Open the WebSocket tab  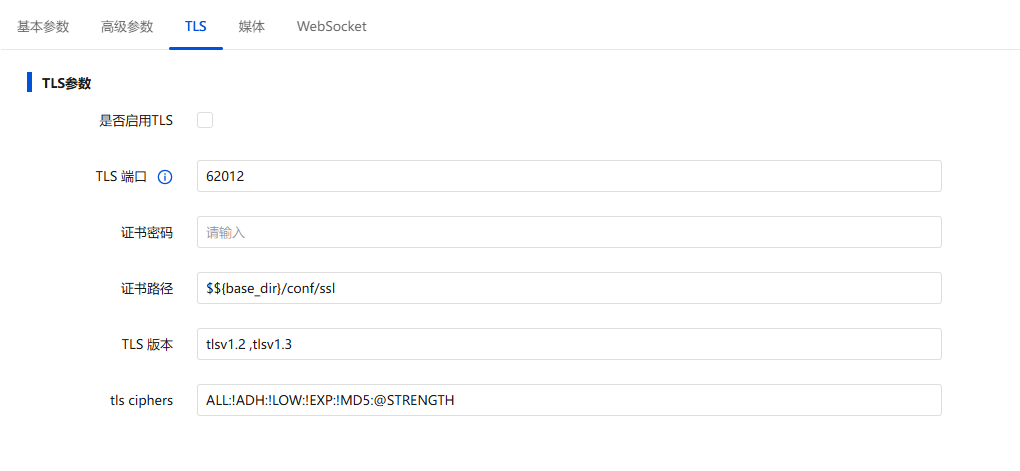(331, 26)
